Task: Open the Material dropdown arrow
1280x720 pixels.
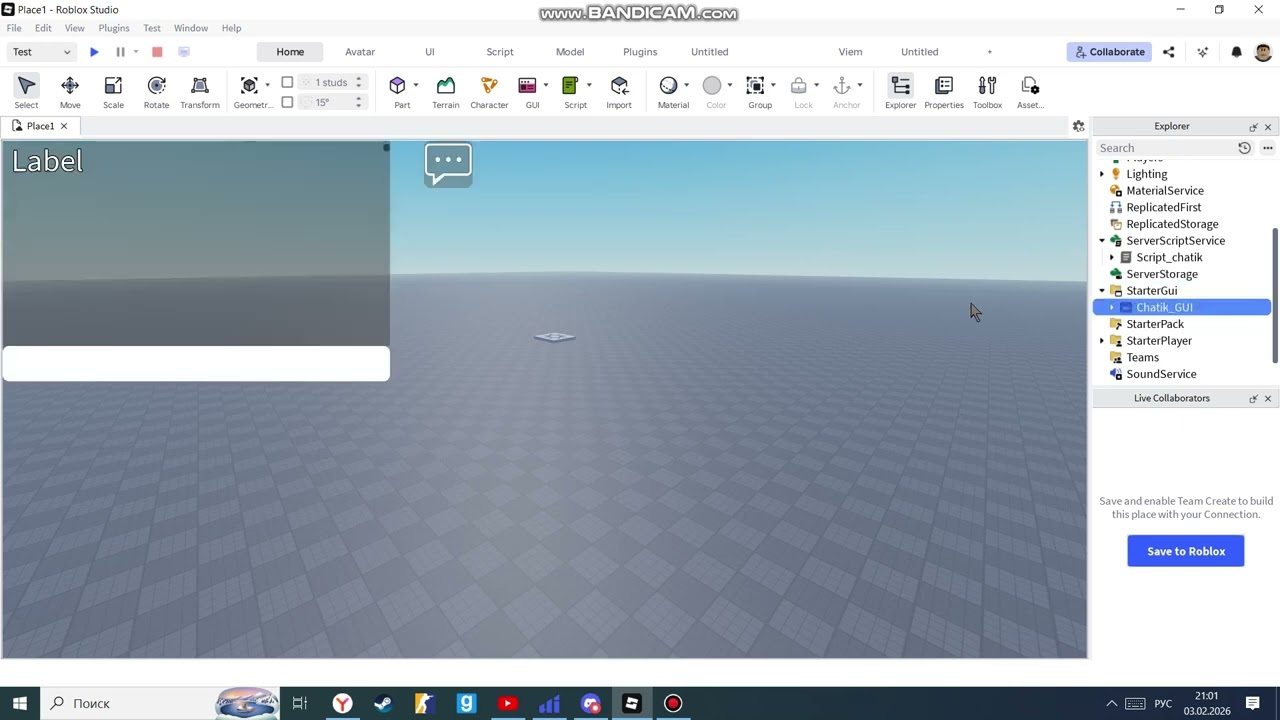Action: click(x=686, y=85)
